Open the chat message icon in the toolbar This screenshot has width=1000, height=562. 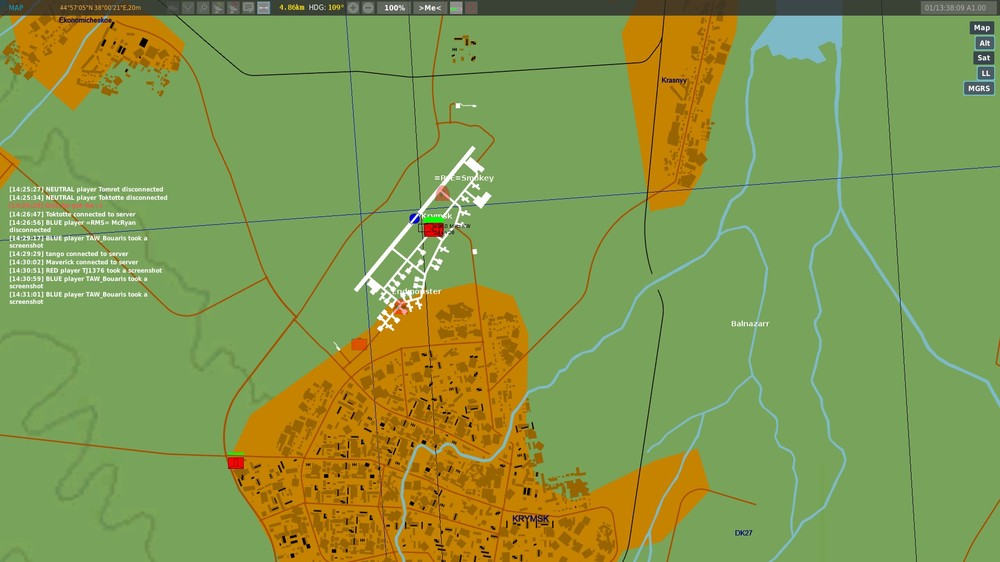point(248,8)
